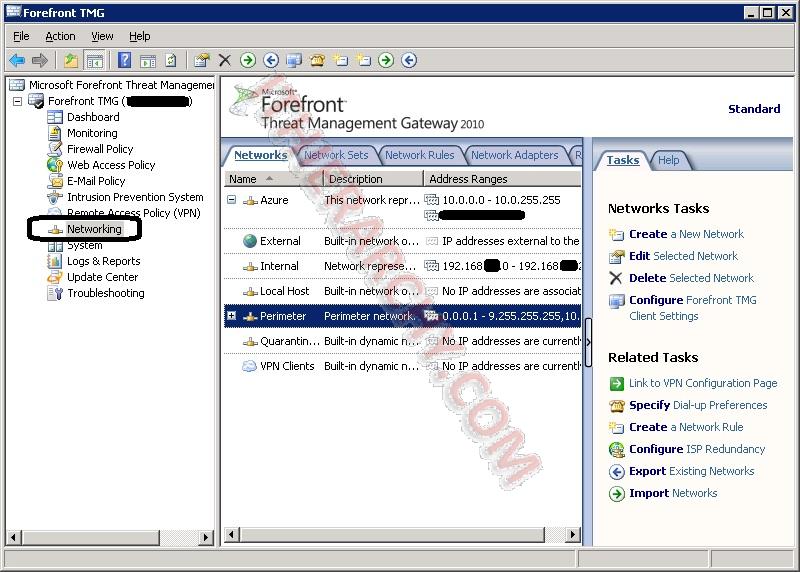
Task: Click Specify Dial-up Preferences link
Action: coord(698,405)
